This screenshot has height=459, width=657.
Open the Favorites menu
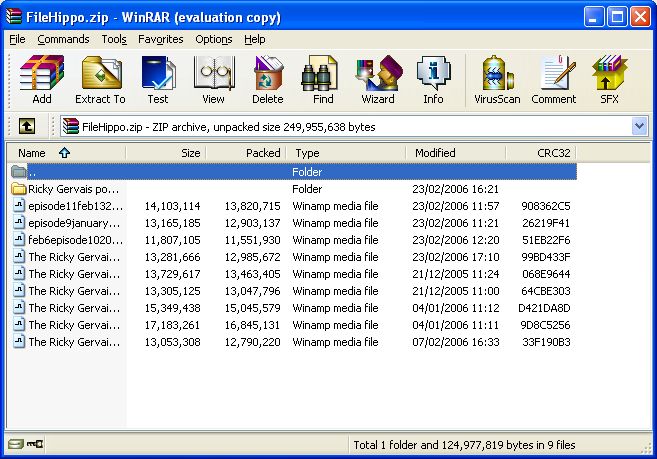[160, 39]
